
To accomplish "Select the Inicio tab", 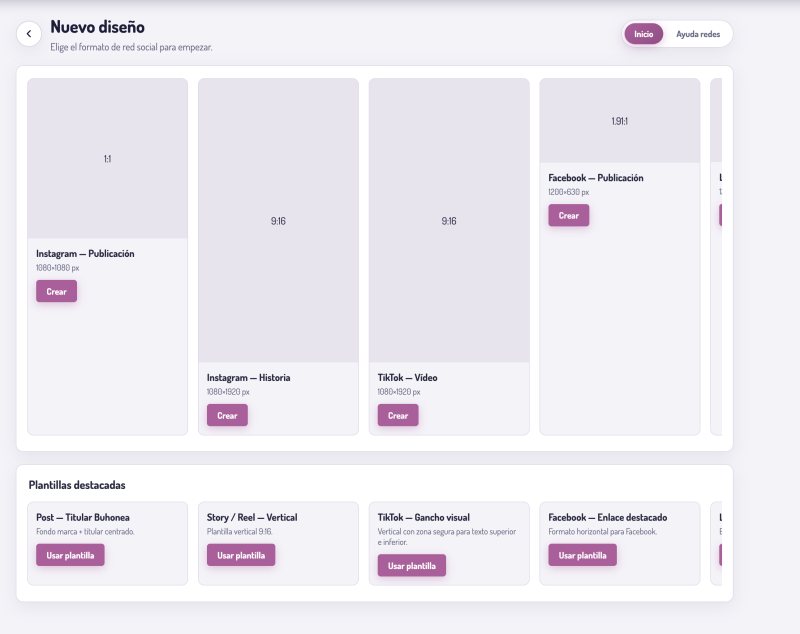I will (643, 34).
